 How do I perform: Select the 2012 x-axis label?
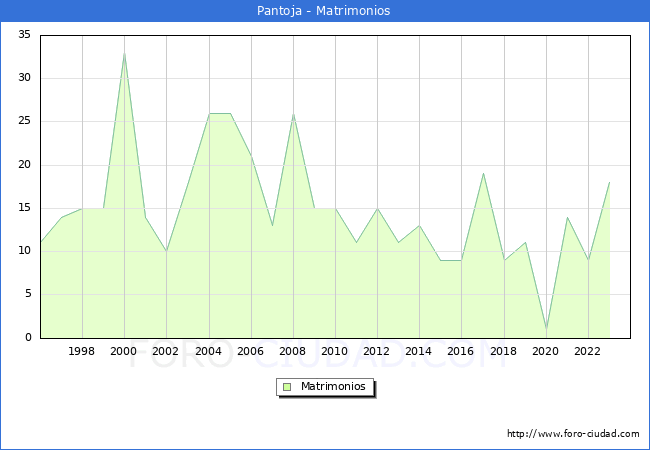tap(376, 351)
